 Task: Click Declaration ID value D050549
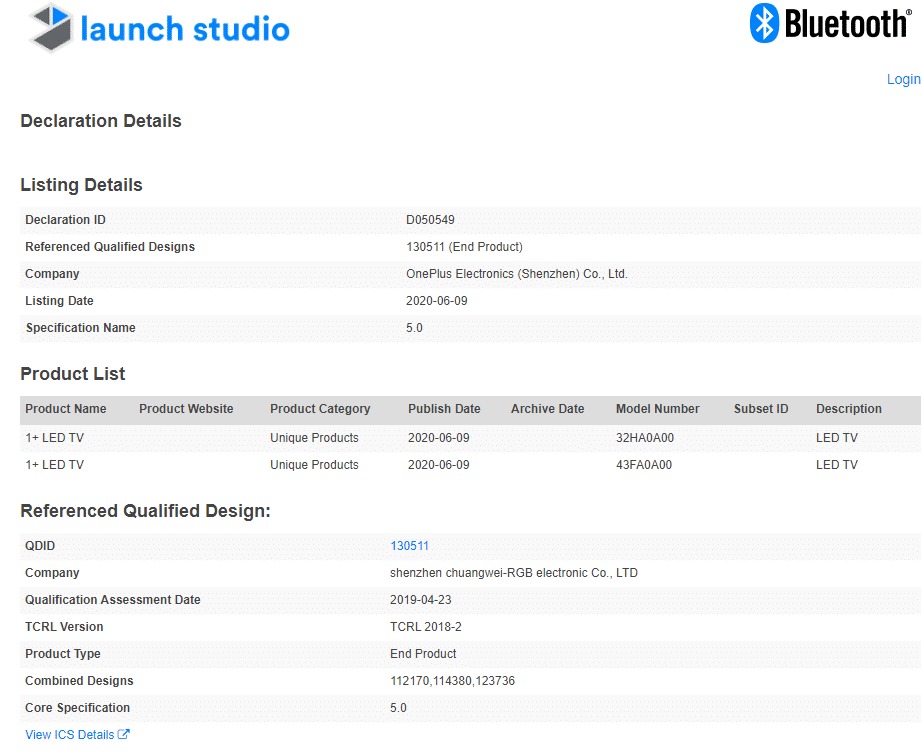[430, 220]
